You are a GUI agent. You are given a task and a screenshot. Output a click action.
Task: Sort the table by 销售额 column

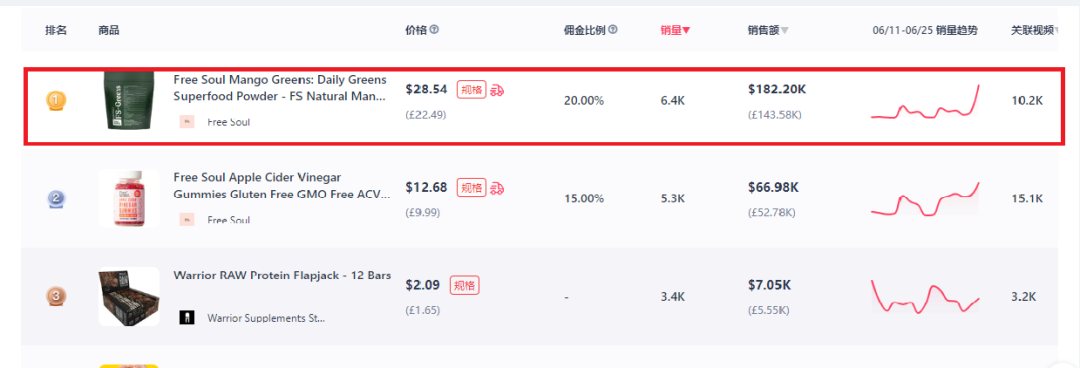click(768, 30)
